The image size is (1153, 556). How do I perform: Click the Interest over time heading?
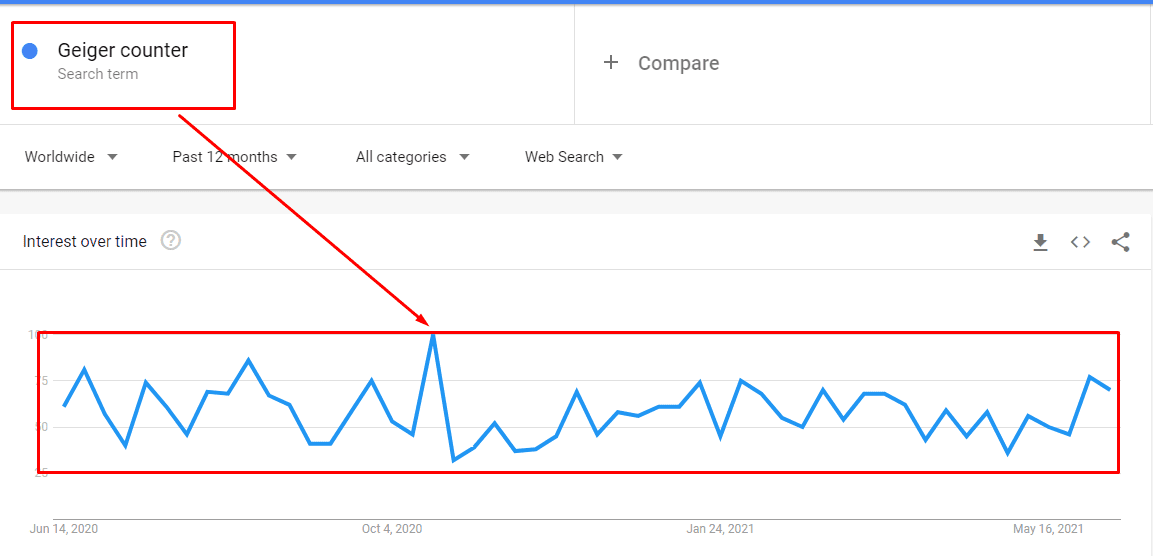pyautogui.click(x=85, y=241)
